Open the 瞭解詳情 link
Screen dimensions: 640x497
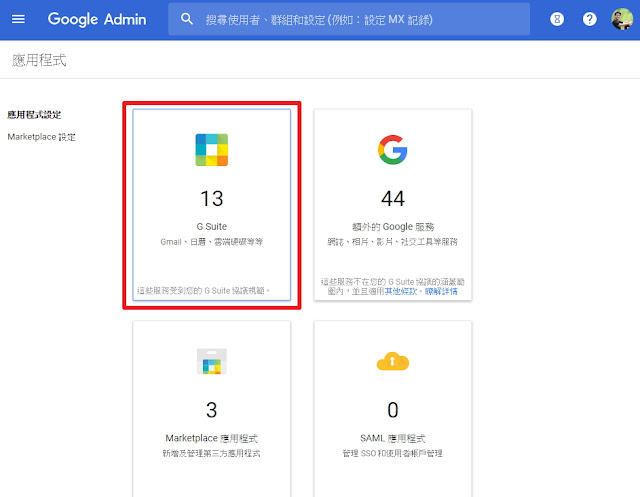point(441,291)
